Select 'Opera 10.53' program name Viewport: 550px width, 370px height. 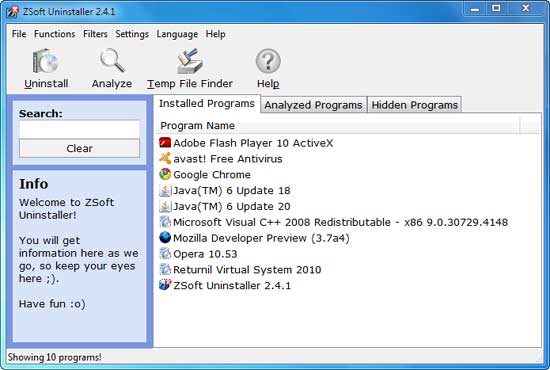205,254
